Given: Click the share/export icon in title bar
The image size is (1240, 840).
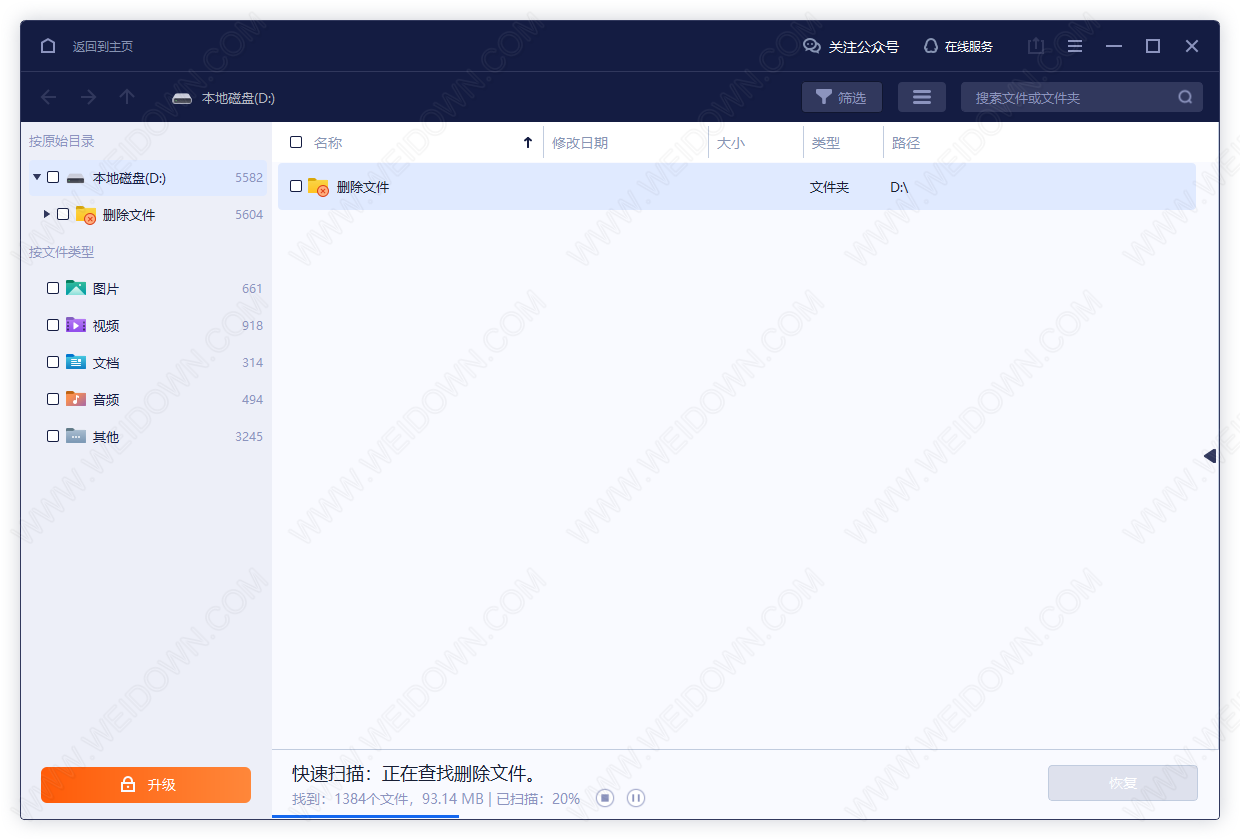Looking at the screenshot, I should 1036,46.
